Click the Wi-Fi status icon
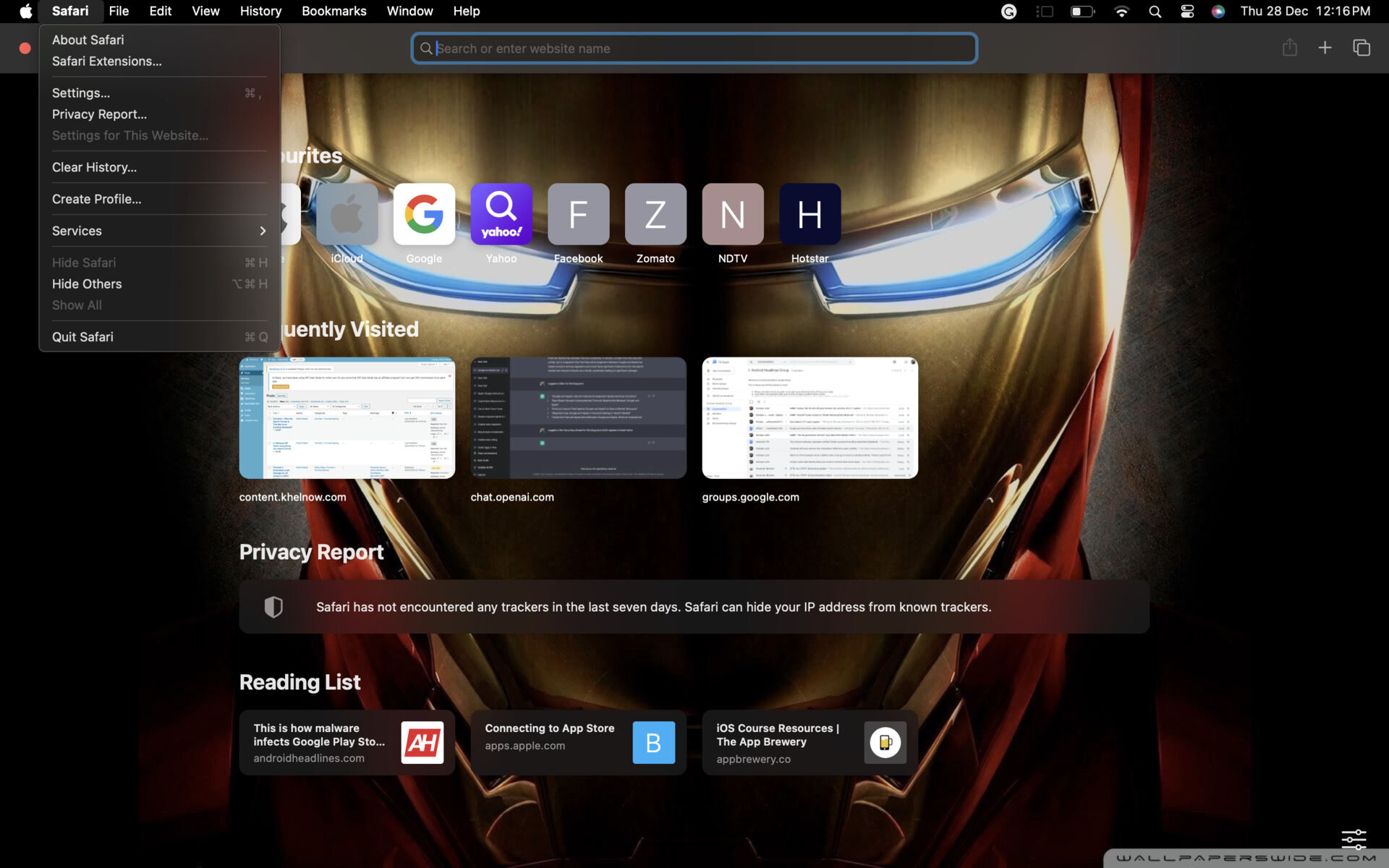This screenshot has height=868, width=1389. [x=1121, y=11]
